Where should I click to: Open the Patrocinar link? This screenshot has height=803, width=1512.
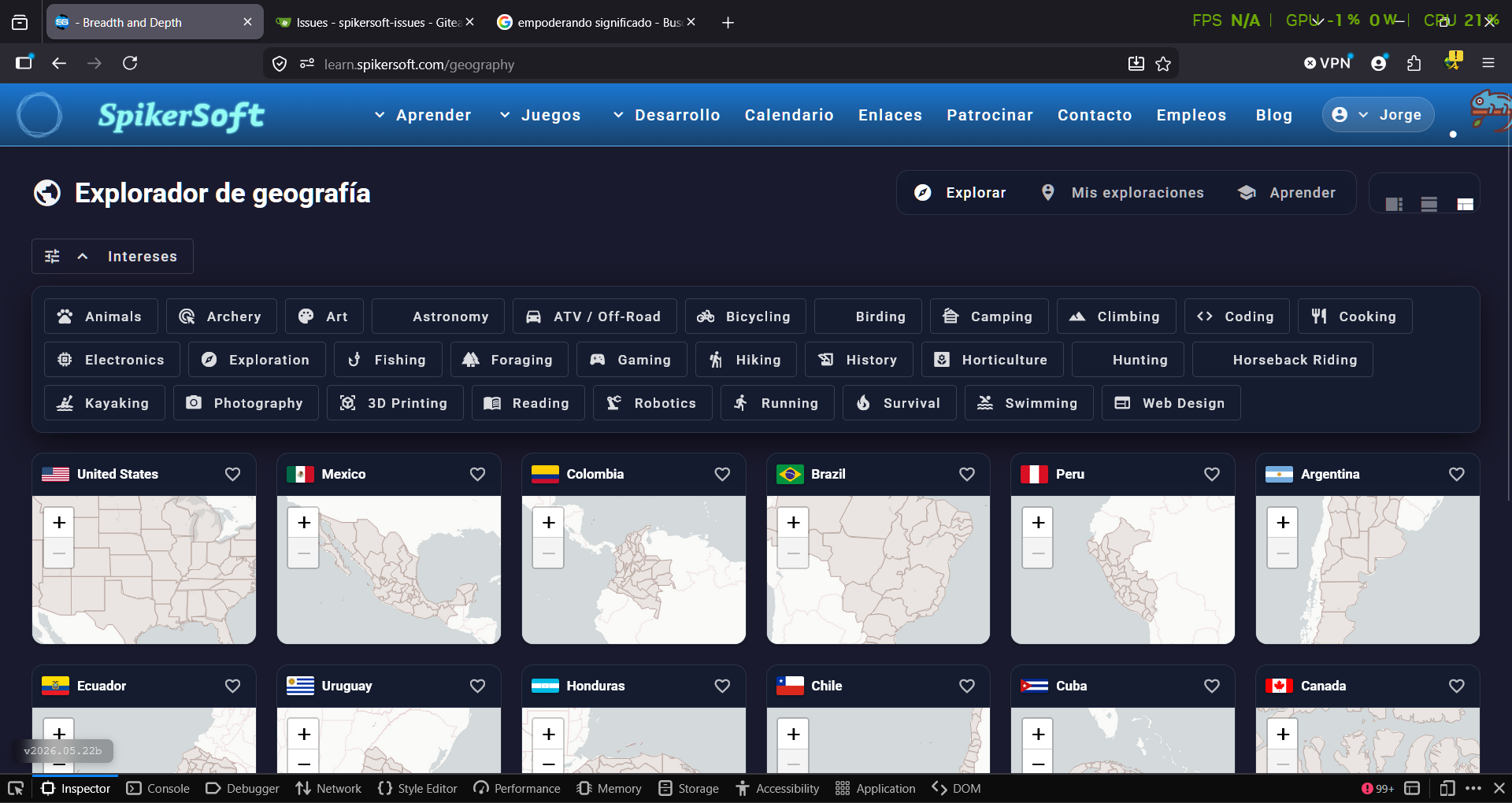990,115
